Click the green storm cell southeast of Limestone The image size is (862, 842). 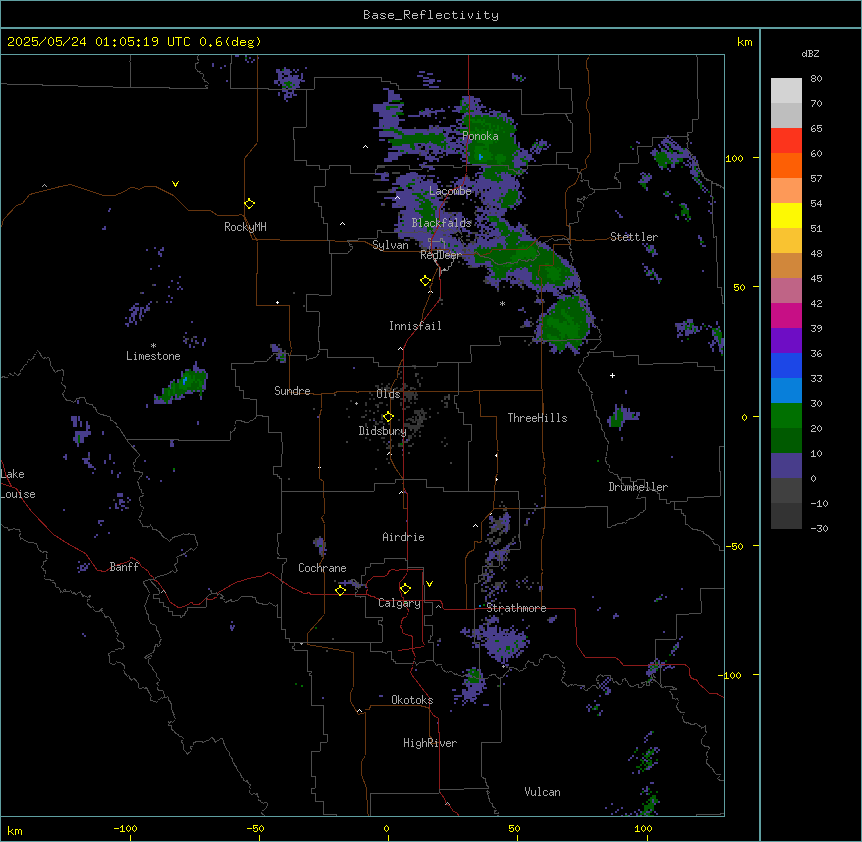182,384
